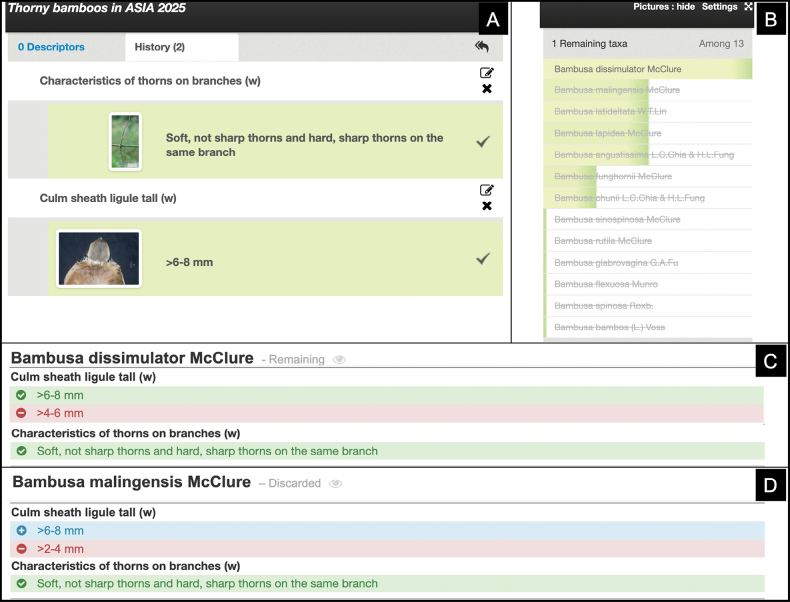
Task: Click red minus icon beside >4-6 mm
Action: tap(21, 413)
